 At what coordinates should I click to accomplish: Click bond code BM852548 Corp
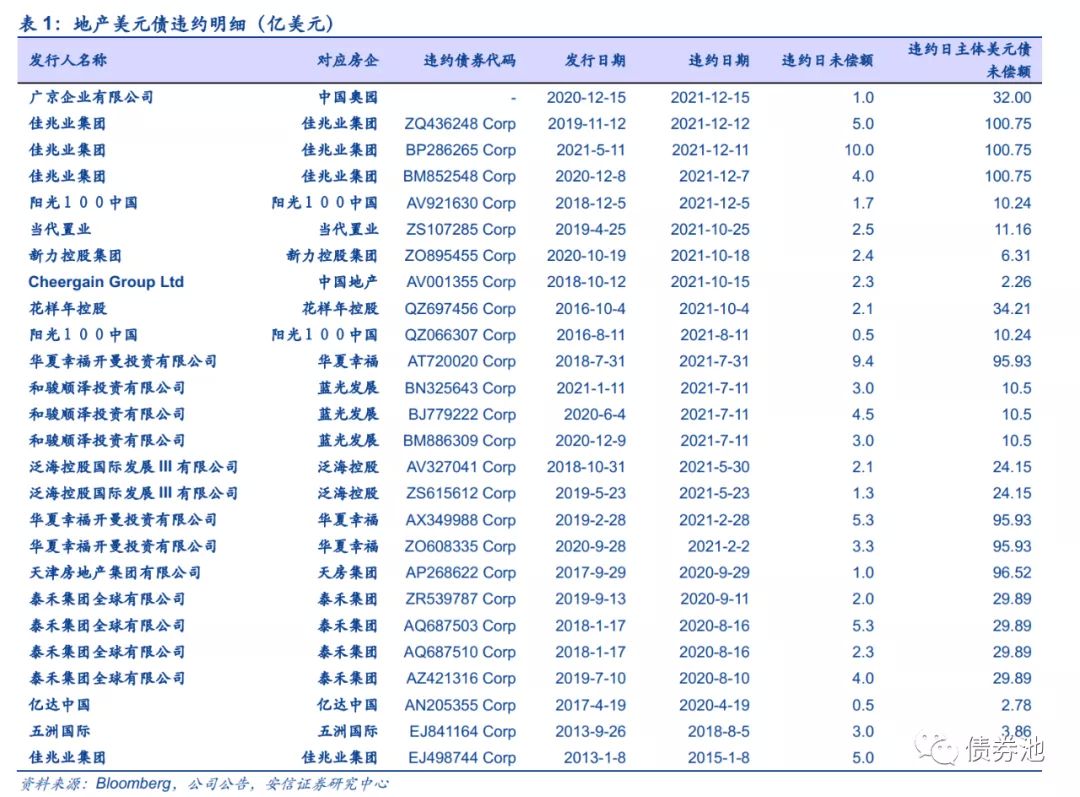459,176
